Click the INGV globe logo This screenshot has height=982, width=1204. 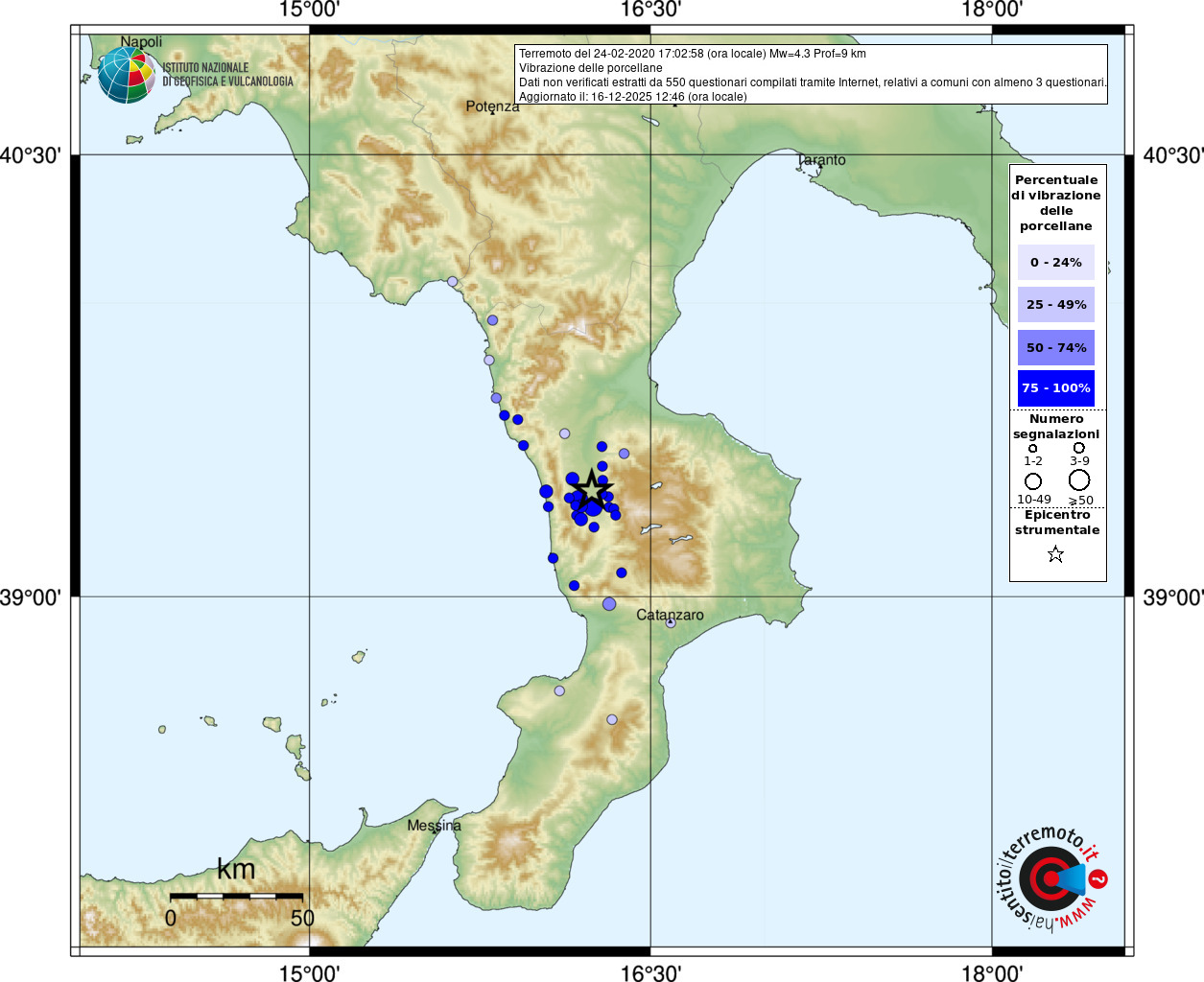pyautogui.click(x=127, y=76)
